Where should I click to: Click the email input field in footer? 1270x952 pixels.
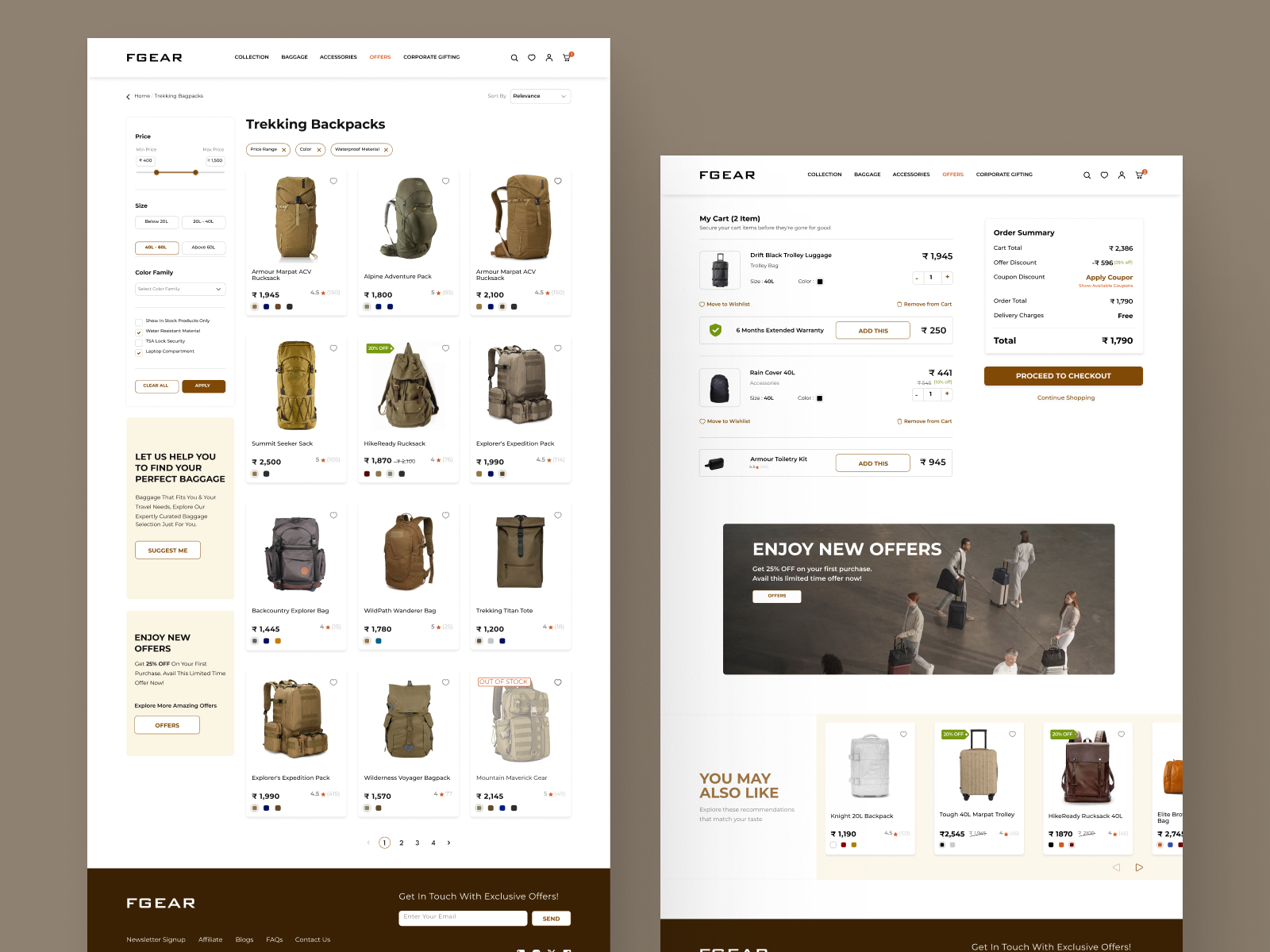pyautogui.click(x=463, y=918)
